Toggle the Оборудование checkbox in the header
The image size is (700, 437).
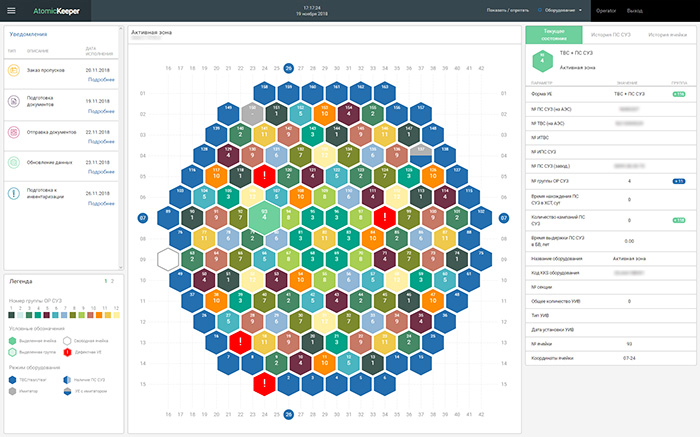tap(541, 10)
